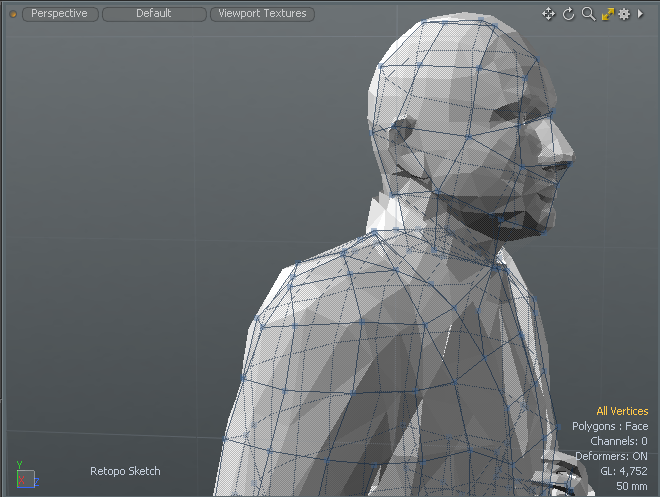Open the Default shading style dropdown
Image resolution: width=660 pixels, height=497 pixels.
click(x=154, y=14)
